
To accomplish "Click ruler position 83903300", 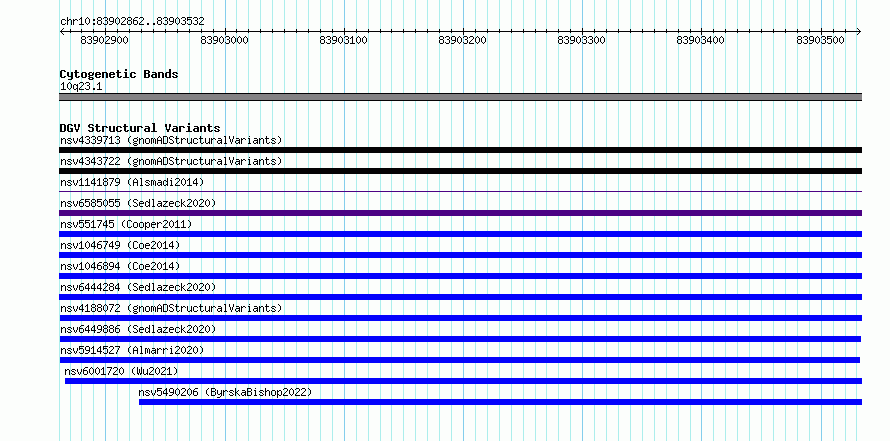I will [581, 40].
